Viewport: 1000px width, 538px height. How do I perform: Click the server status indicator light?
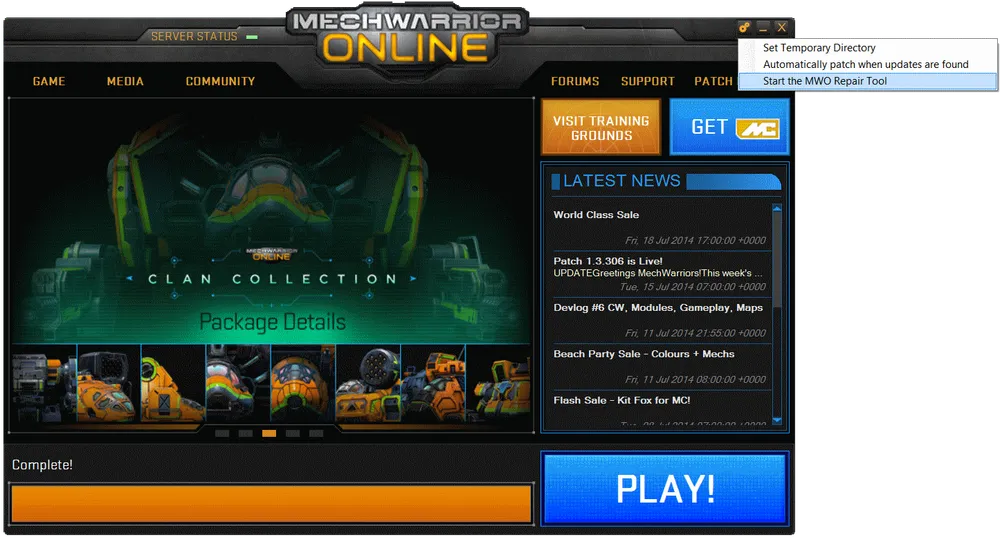tap(252, 37)
